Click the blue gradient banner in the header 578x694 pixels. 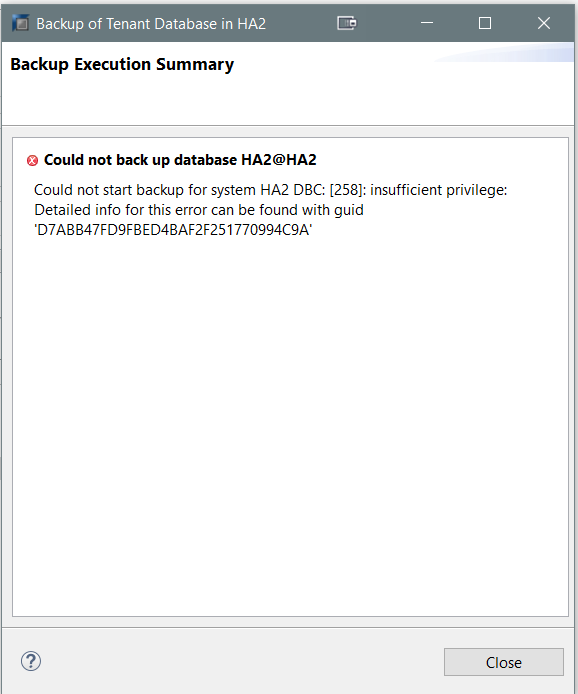click(505, 53)
